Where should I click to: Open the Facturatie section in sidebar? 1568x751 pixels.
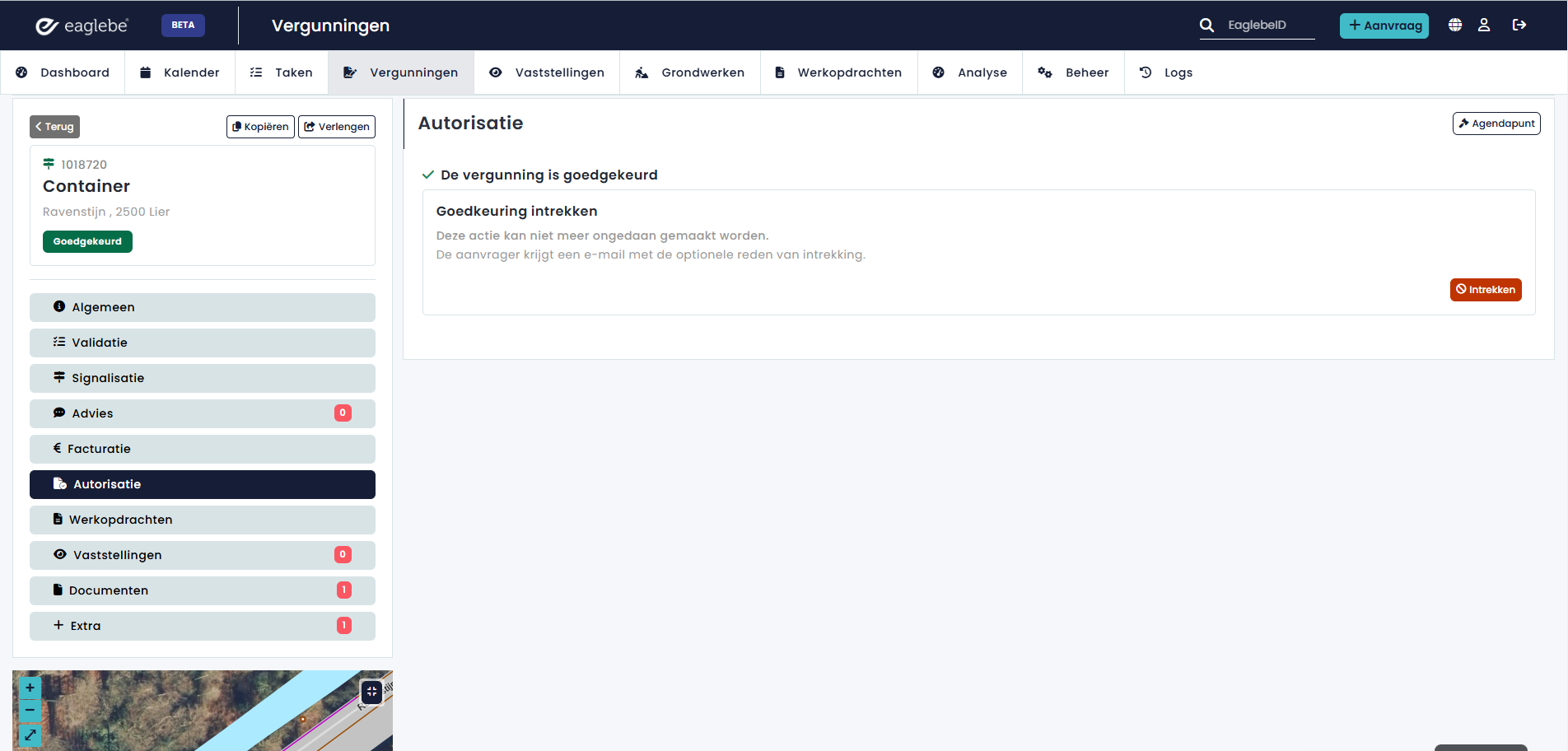click(x=203, y=449)
